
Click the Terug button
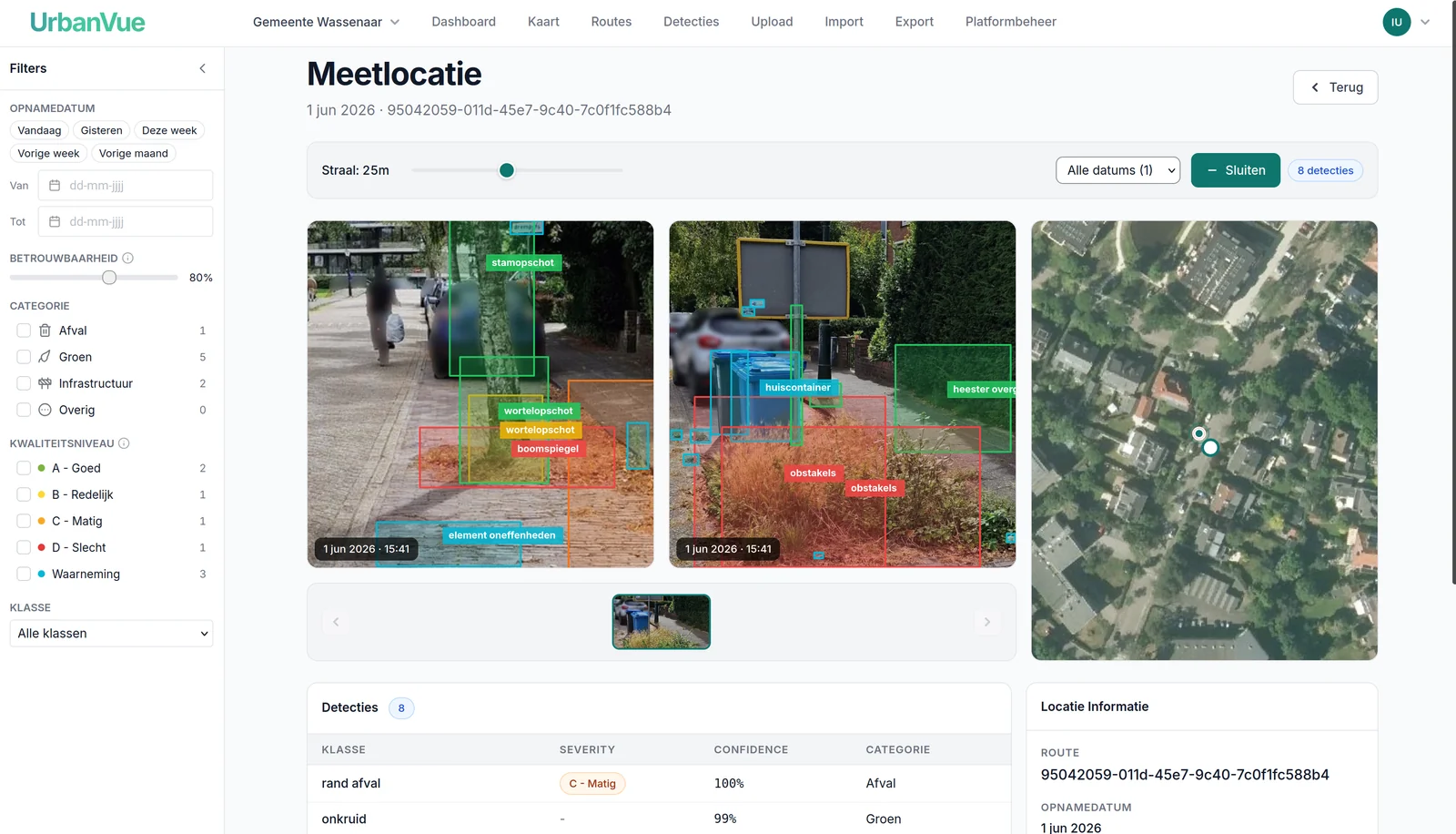click(1335, 87)
